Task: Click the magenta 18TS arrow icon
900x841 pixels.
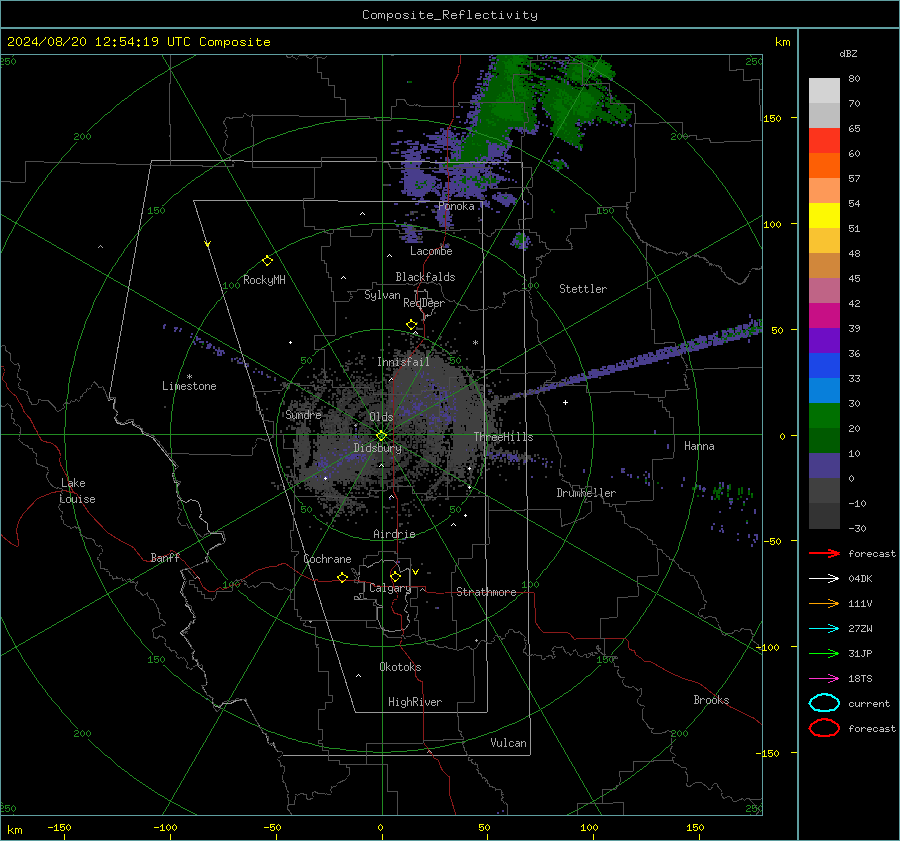Action: click(824, 679)
